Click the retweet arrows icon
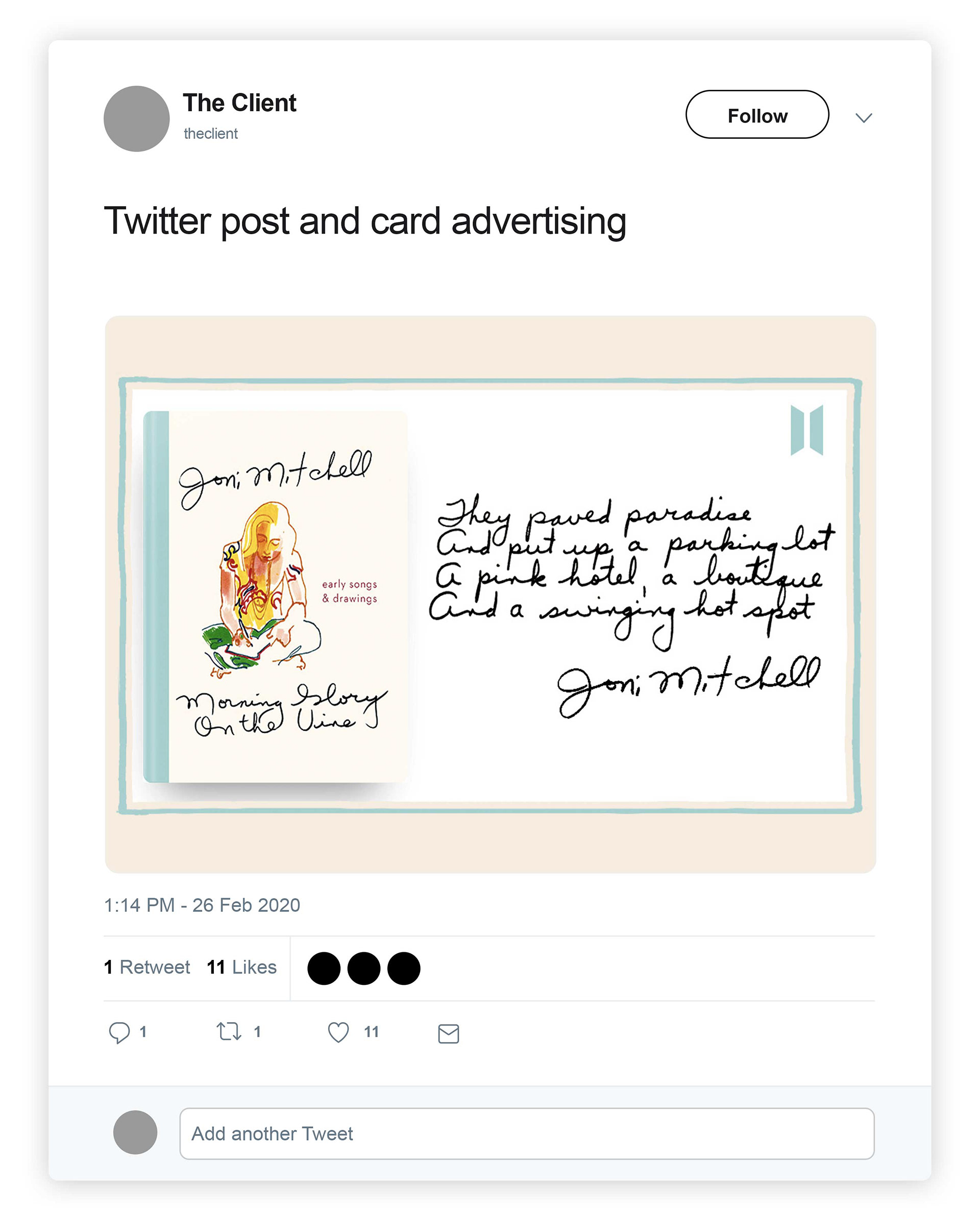 click(229, 1031)
